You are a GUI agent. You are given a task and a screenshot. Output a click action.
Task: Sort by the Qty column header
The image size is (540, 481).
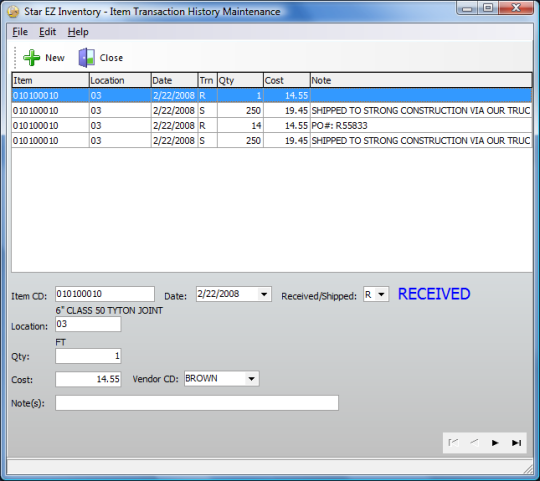[x=240, y=80]
